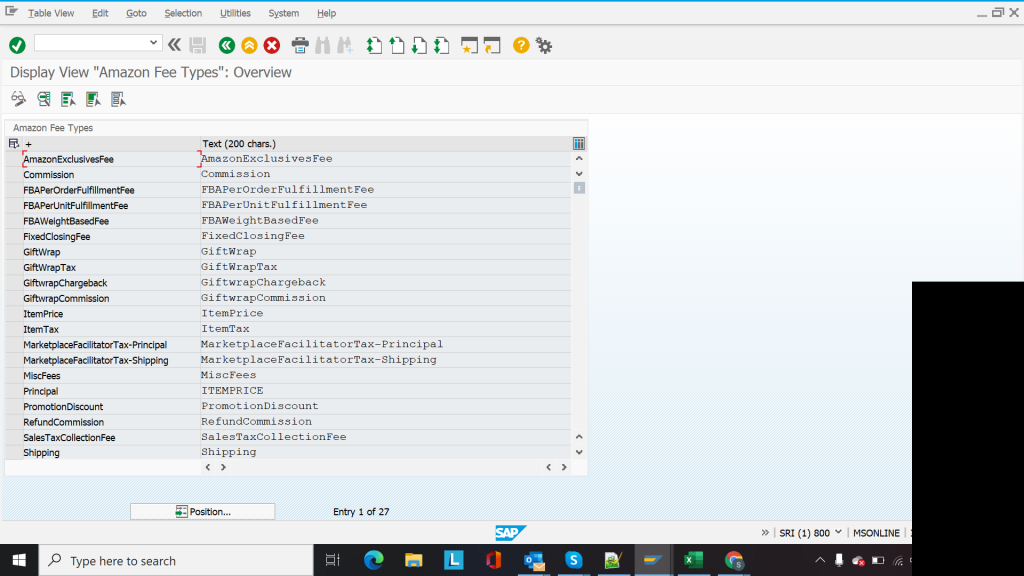
Task: Open a new SAP session with the create session icon
Action: [x=492, y=45]
